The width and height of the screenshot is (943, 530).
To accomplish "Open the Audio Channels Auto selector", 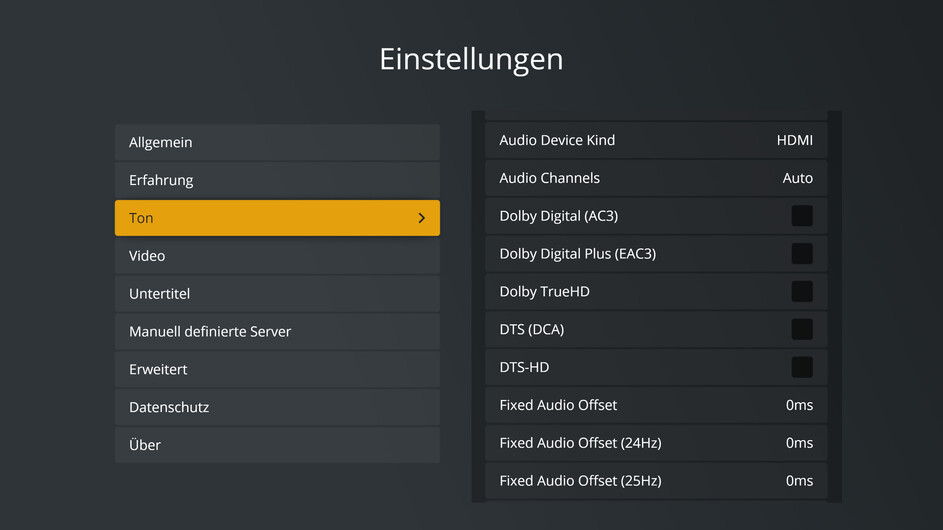I will (x=797, y=178).
